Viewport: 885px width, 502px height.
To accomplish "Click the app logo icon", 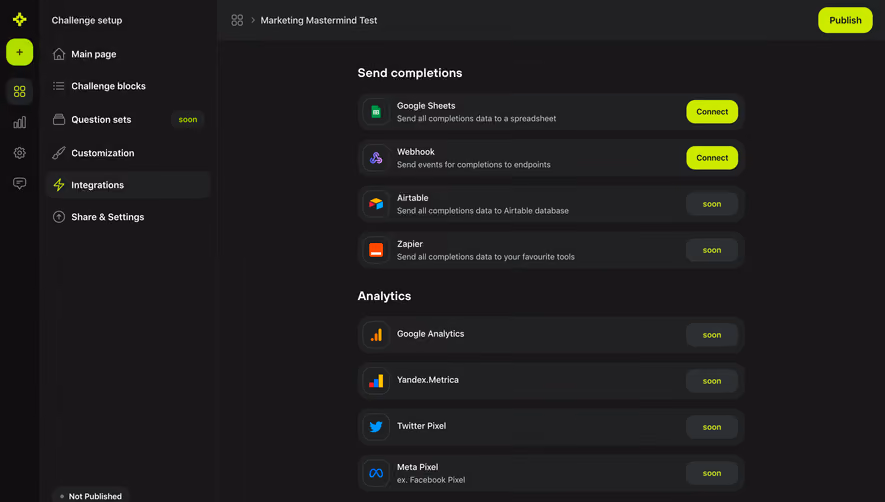I will (x=20, y=20).
